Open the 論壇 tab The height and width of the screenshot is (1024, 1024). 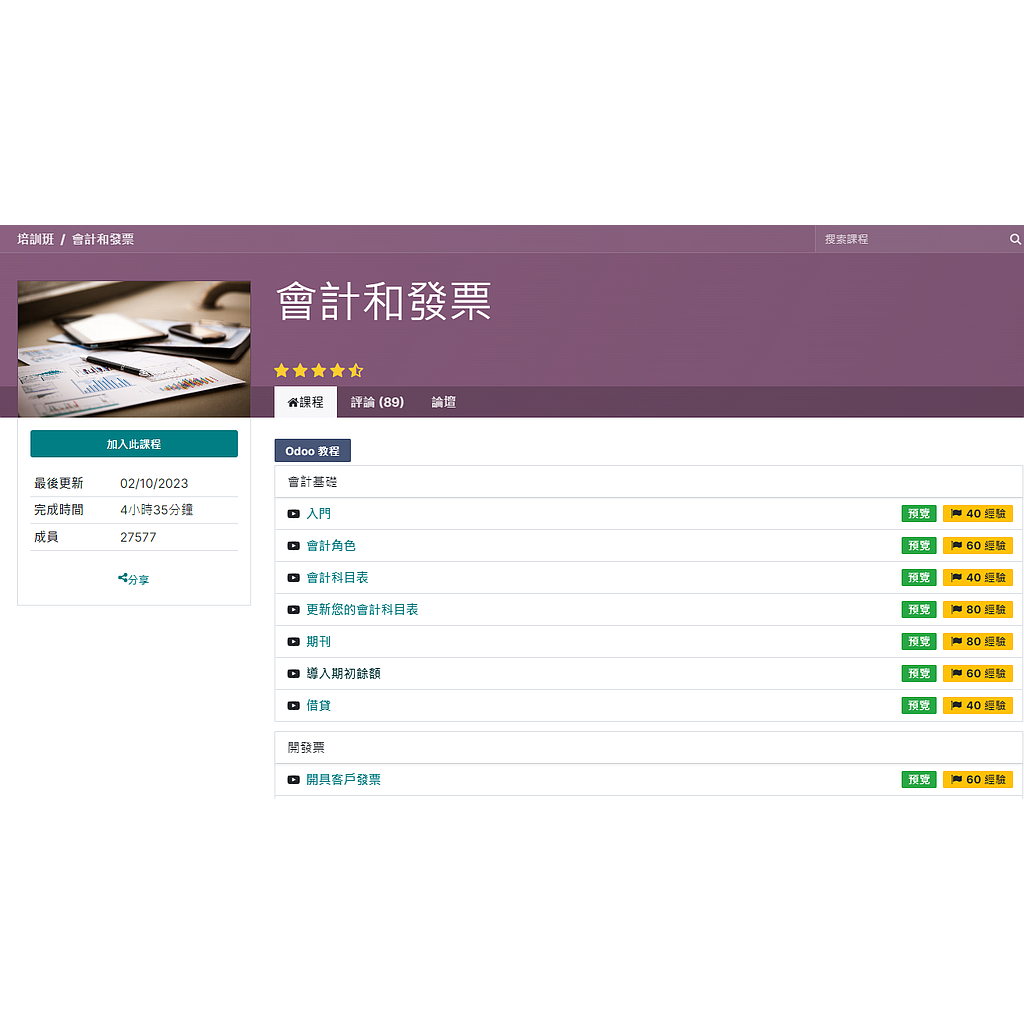[x=444, y=402]
